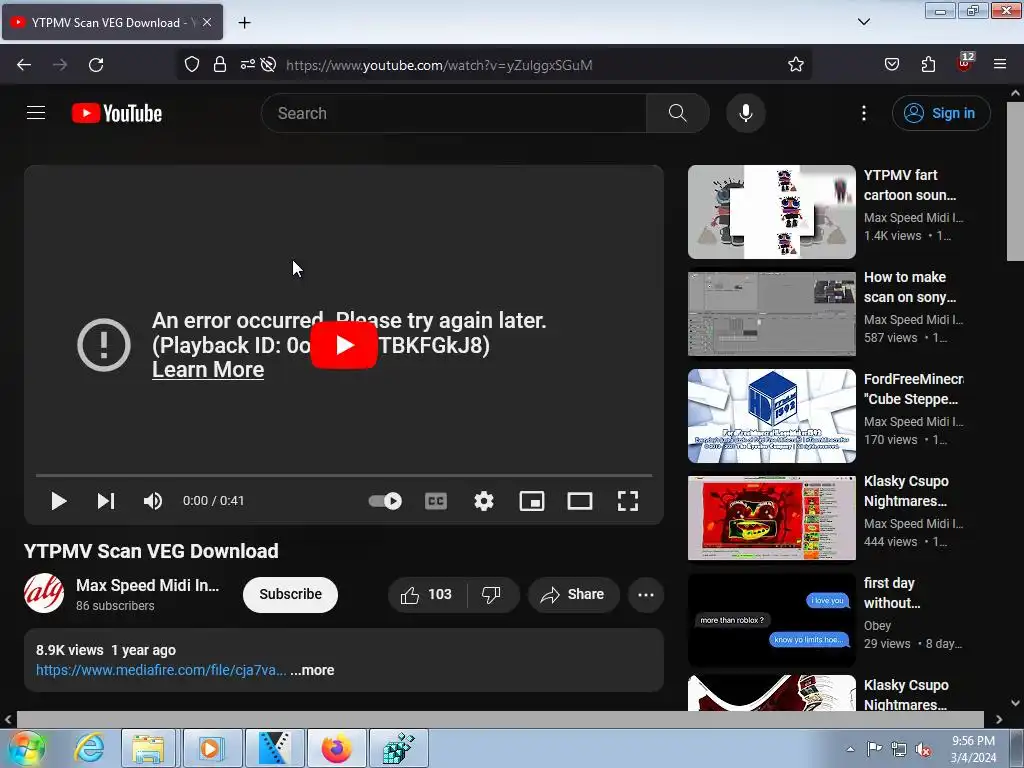Click the search magnifier button

677,113
